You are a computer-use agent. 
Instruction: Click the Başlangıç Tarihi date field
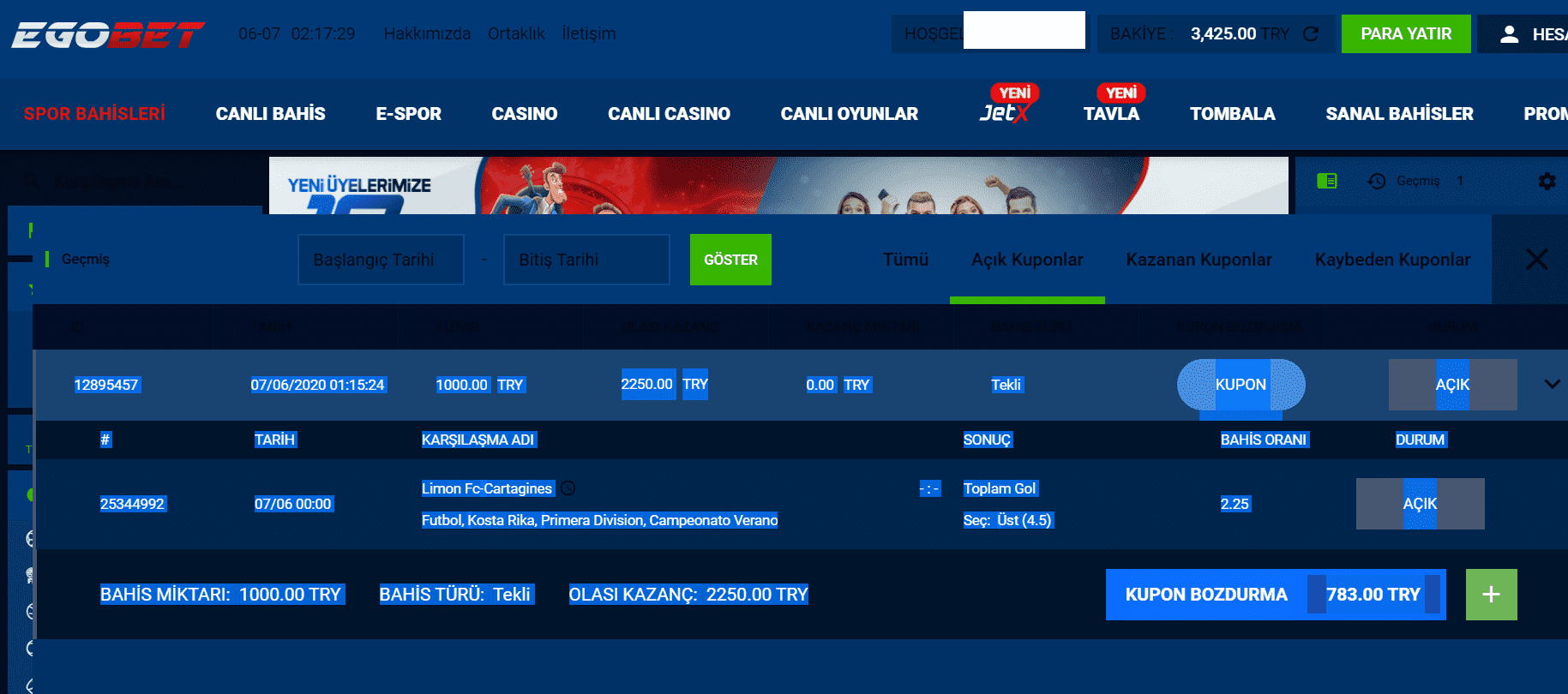381,260
